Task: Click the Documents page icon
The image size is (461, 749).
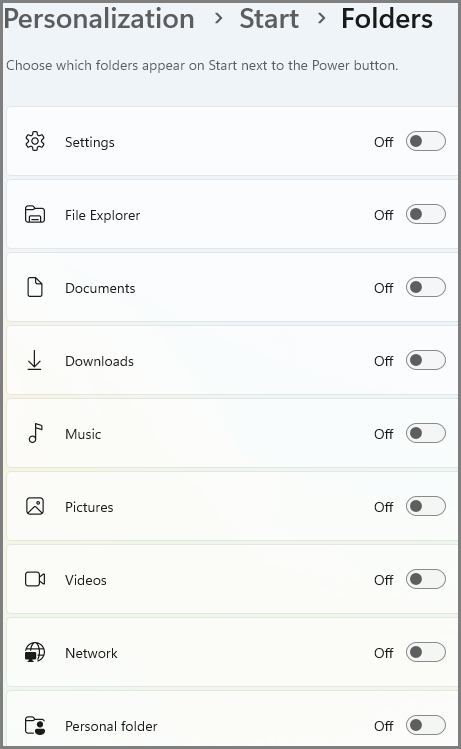Action: [35, 287]
